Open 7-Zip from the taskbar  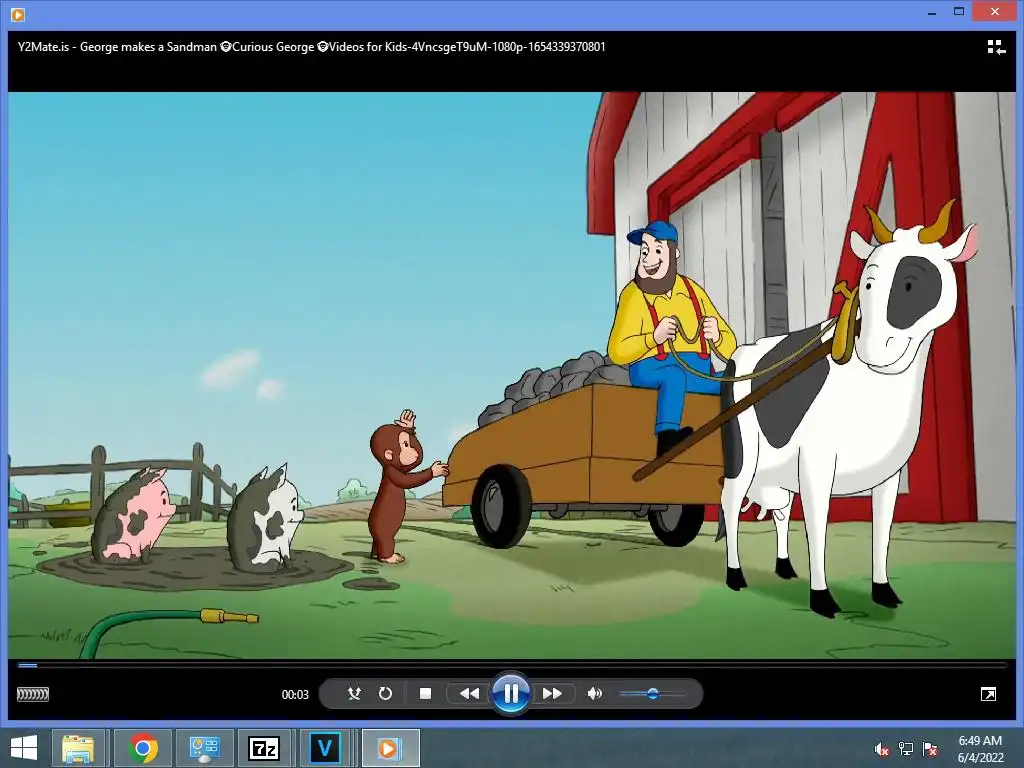pos(264,748)
